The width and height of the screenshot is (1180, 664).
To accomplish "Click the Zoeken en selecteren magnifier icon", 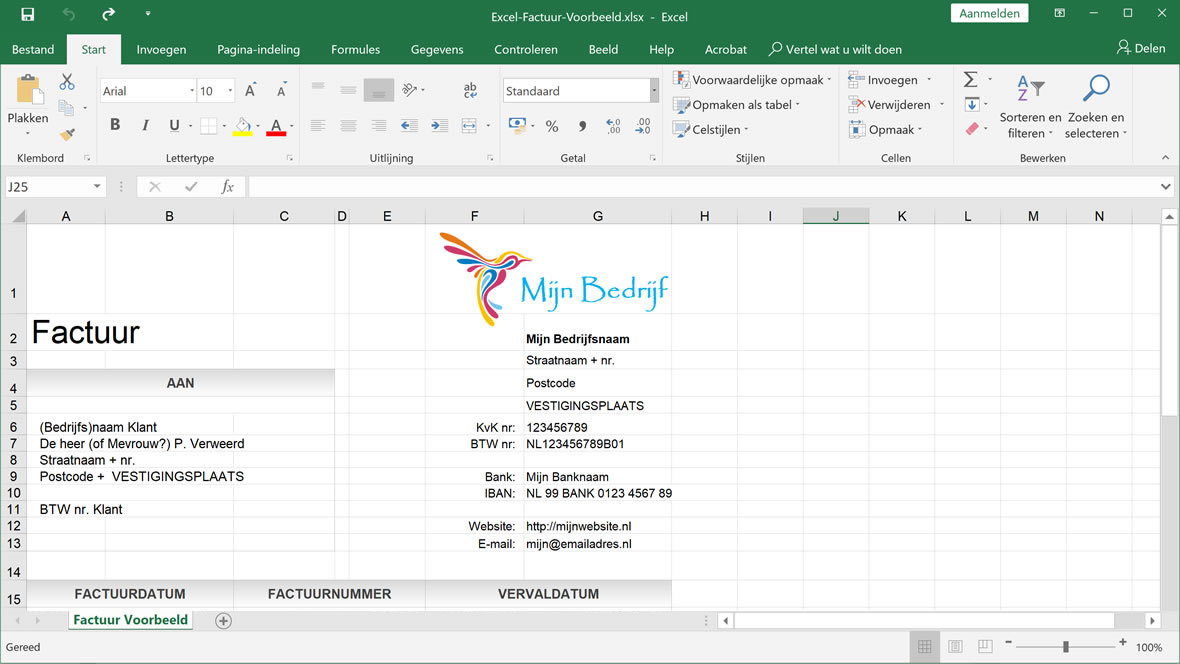I will (1096, 88).
